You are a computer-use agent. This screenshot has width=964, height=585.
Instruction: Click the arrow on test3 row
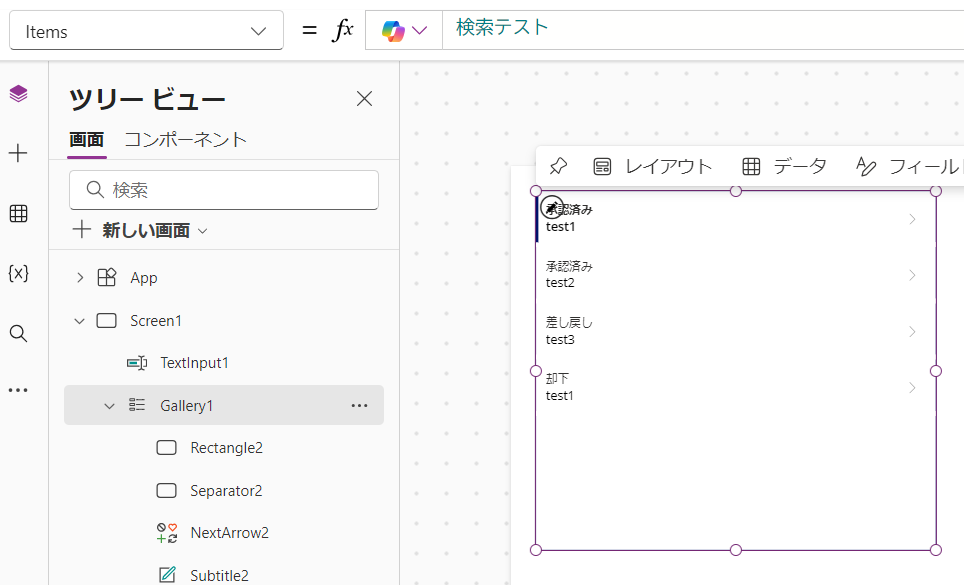(x=912, y=332)
